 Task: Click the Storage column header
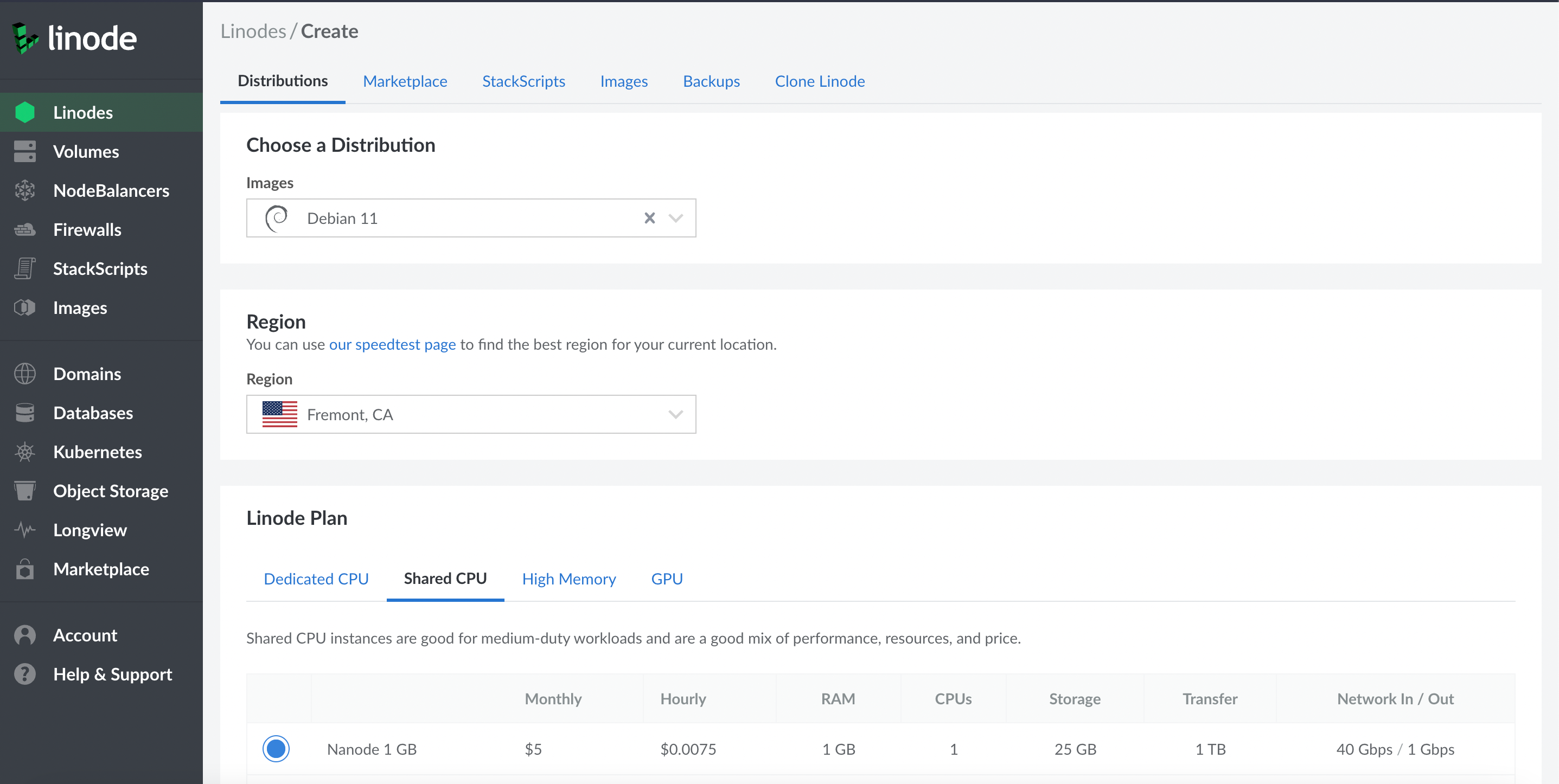[1075, 699]
